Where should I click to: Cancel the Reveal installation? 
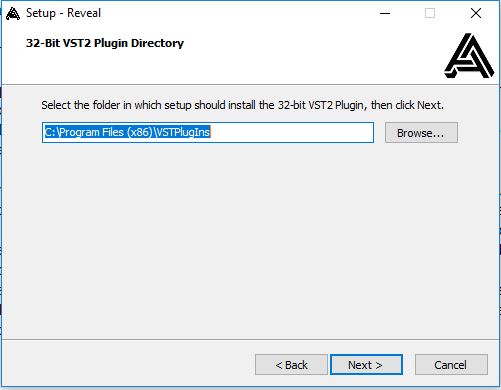451,365
